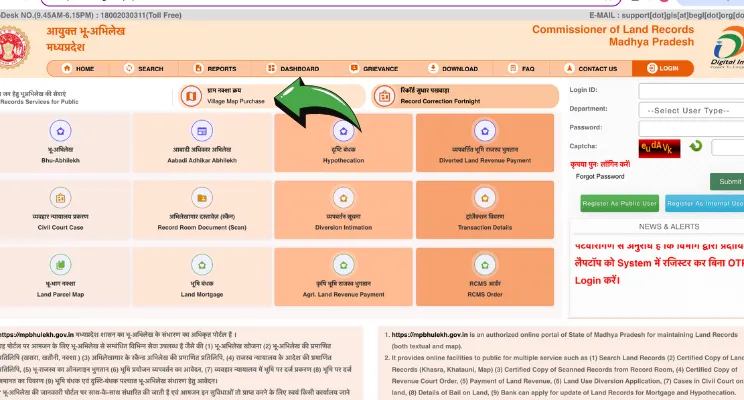Click the Diversion Intimation icon
The width and height of the screenshot is (744, 400).
tap(344, 198)
